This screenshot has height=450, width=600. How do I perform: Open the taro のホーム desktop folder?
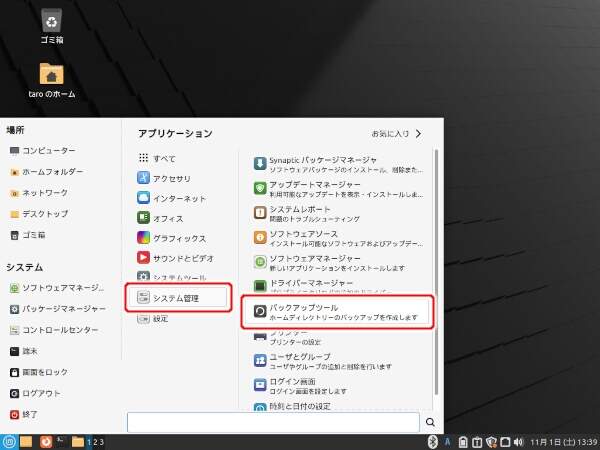[x=52, y=80]
